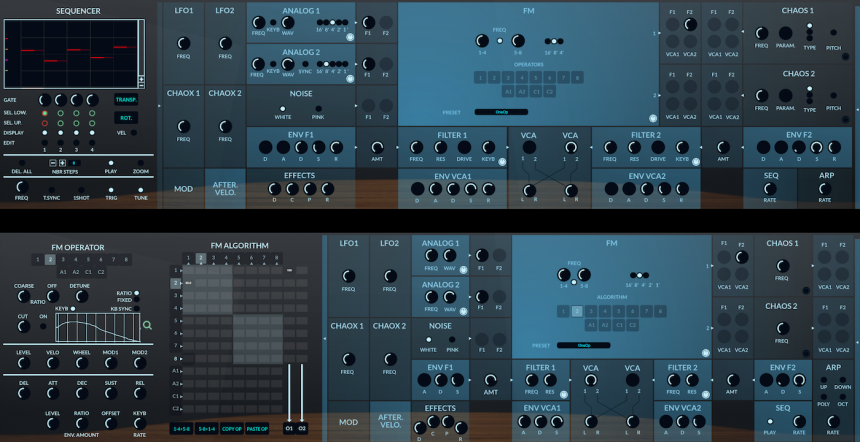Click the WHEEL knob in FM Operator

(81, 363)
